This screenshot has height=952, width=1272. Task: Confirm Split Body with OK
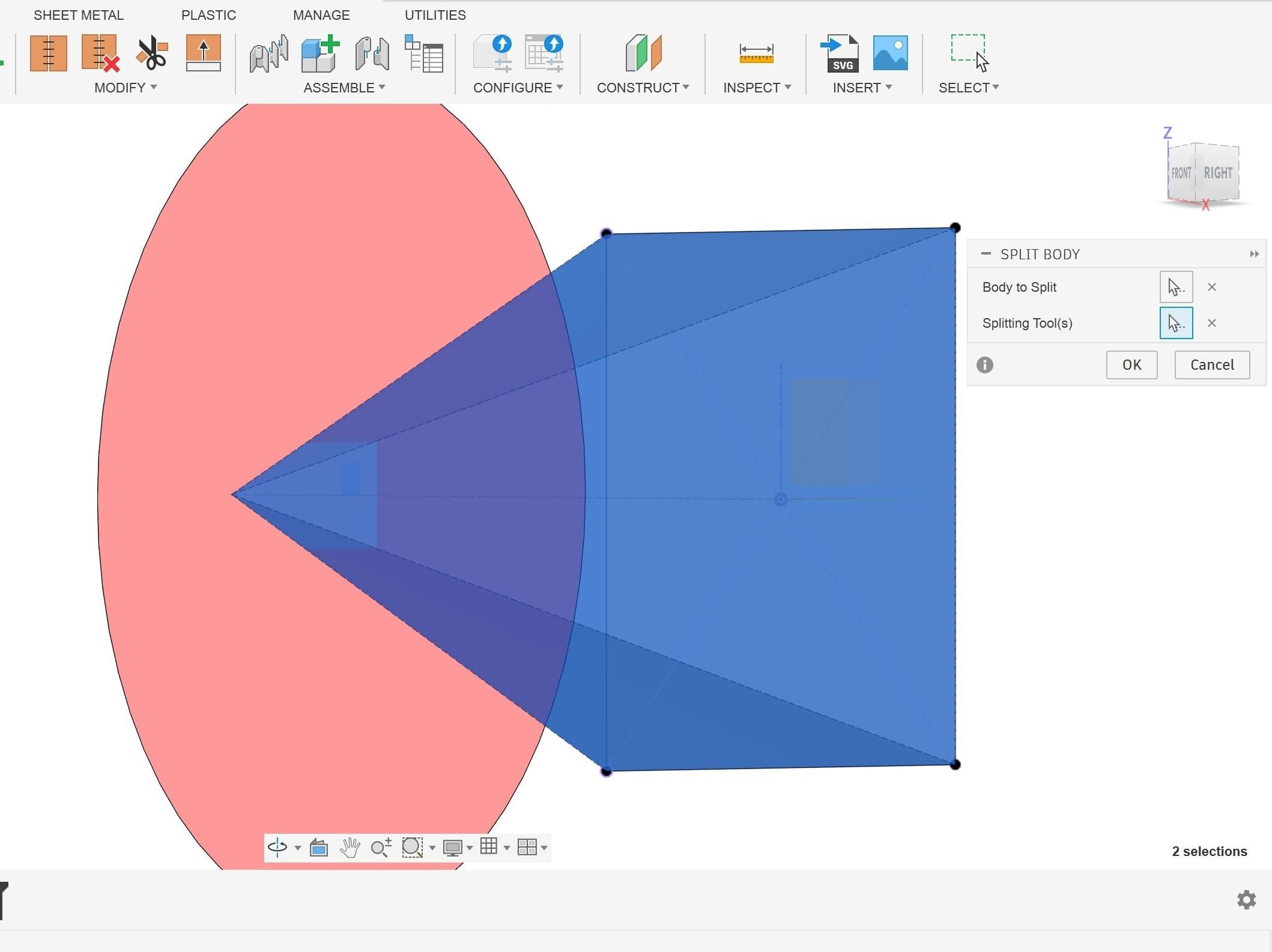pyautogui.click(x=1132, y=365)
